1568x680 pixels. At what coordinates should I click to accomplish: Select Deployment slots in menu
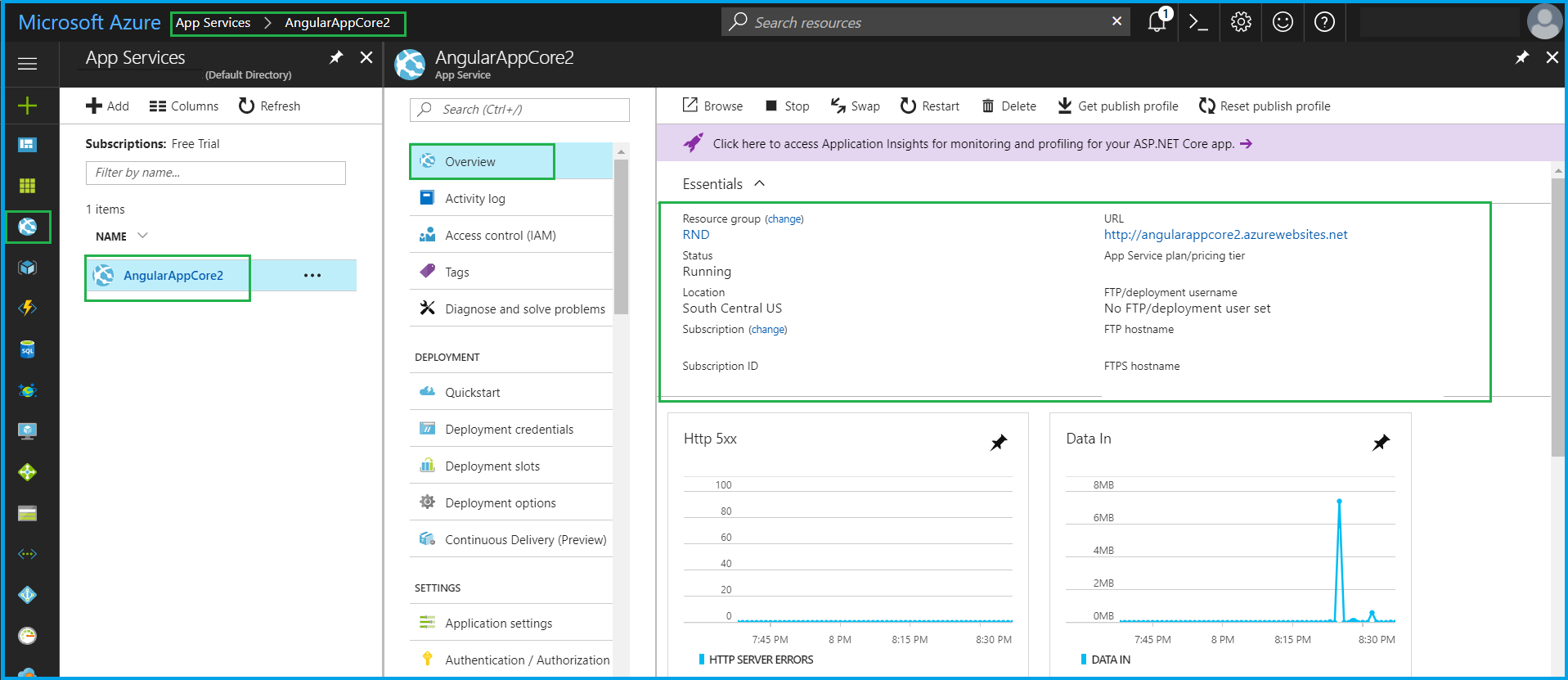point(492,466)
